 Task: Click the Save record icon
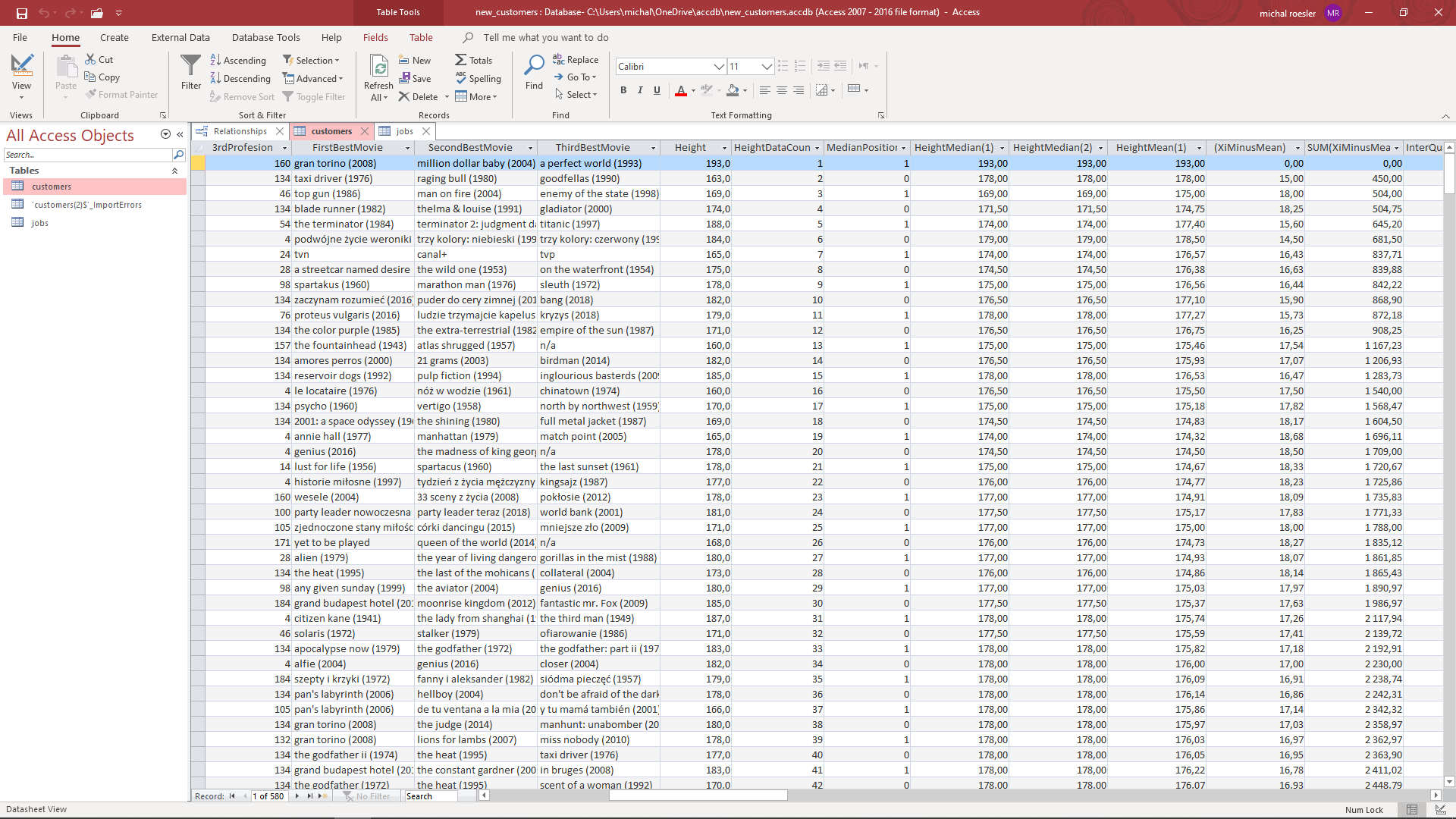405,78
